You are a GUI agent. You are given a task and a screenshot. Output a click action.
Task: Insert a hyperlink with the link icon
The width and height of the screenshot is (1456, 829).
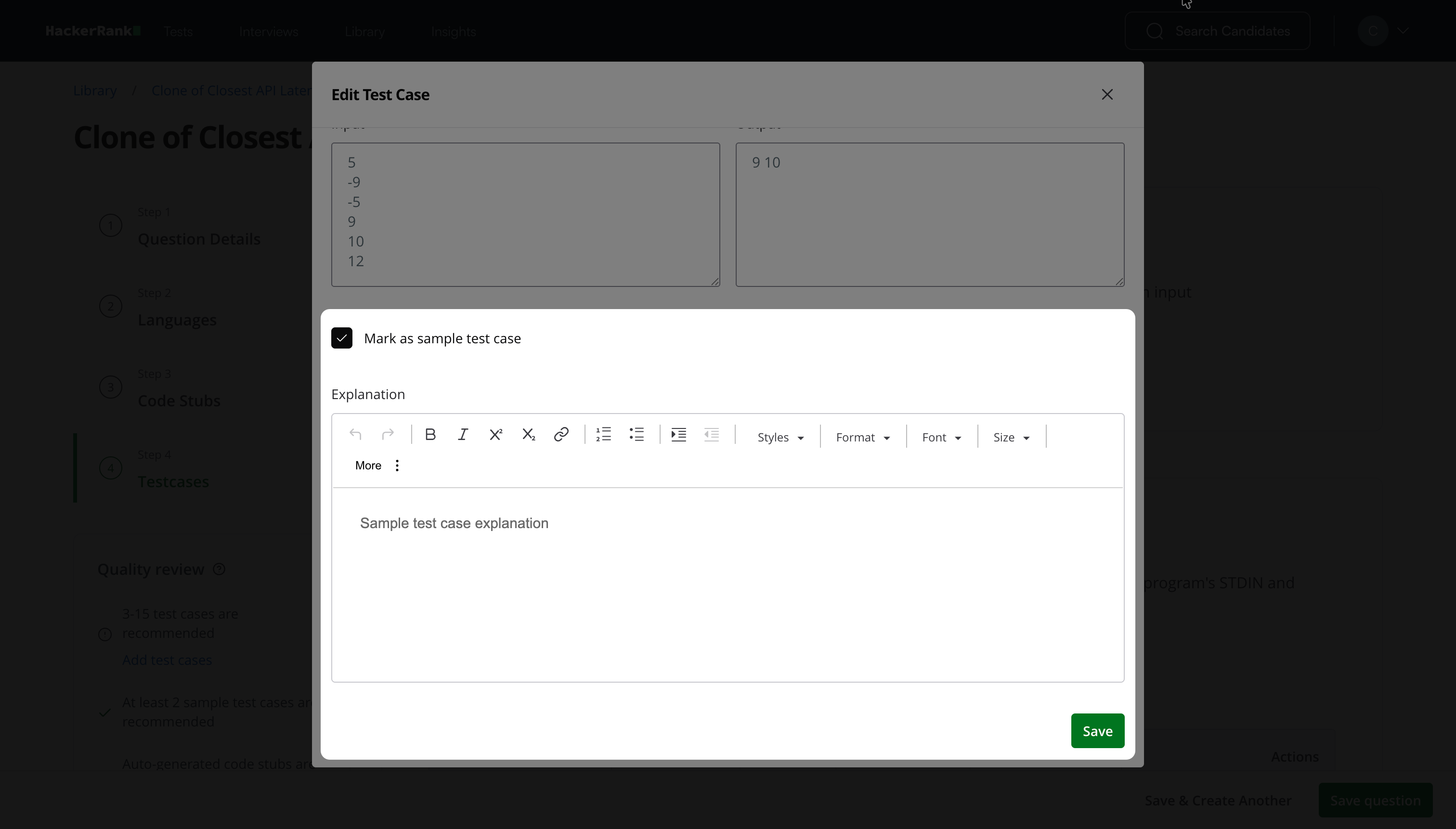click(x=561, y=435)
